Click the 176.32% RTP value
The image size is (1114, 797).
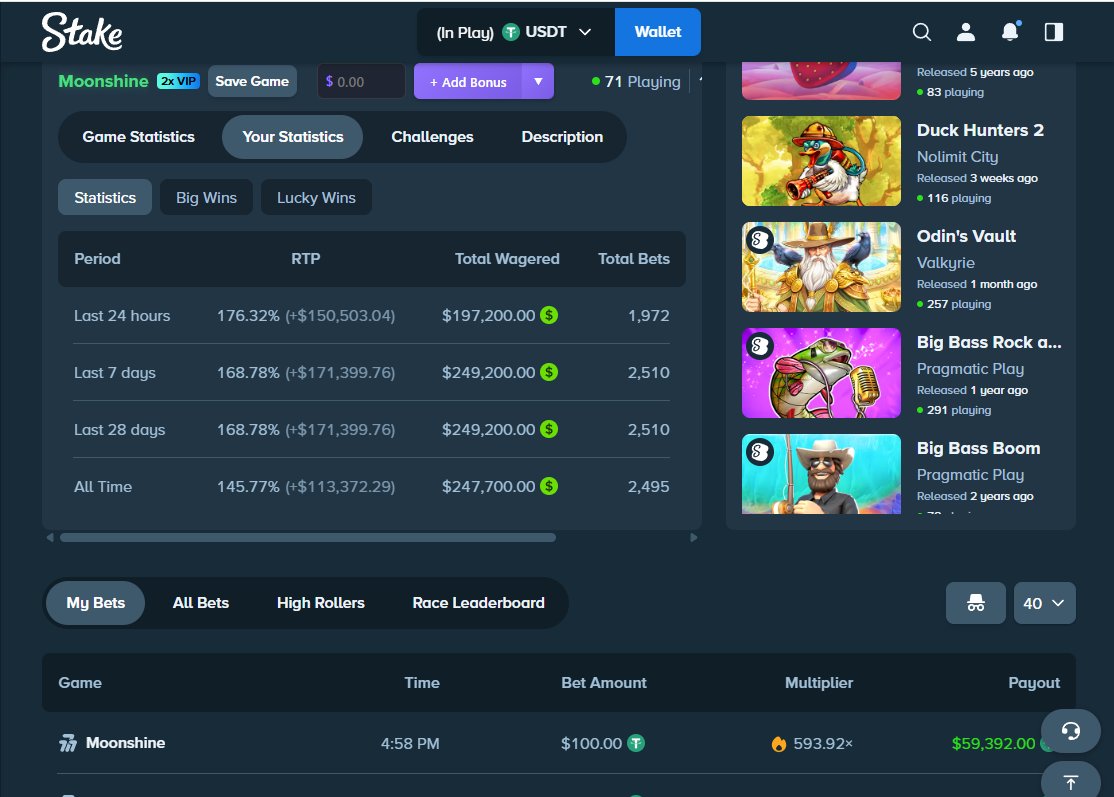click(x=248, y=315)
